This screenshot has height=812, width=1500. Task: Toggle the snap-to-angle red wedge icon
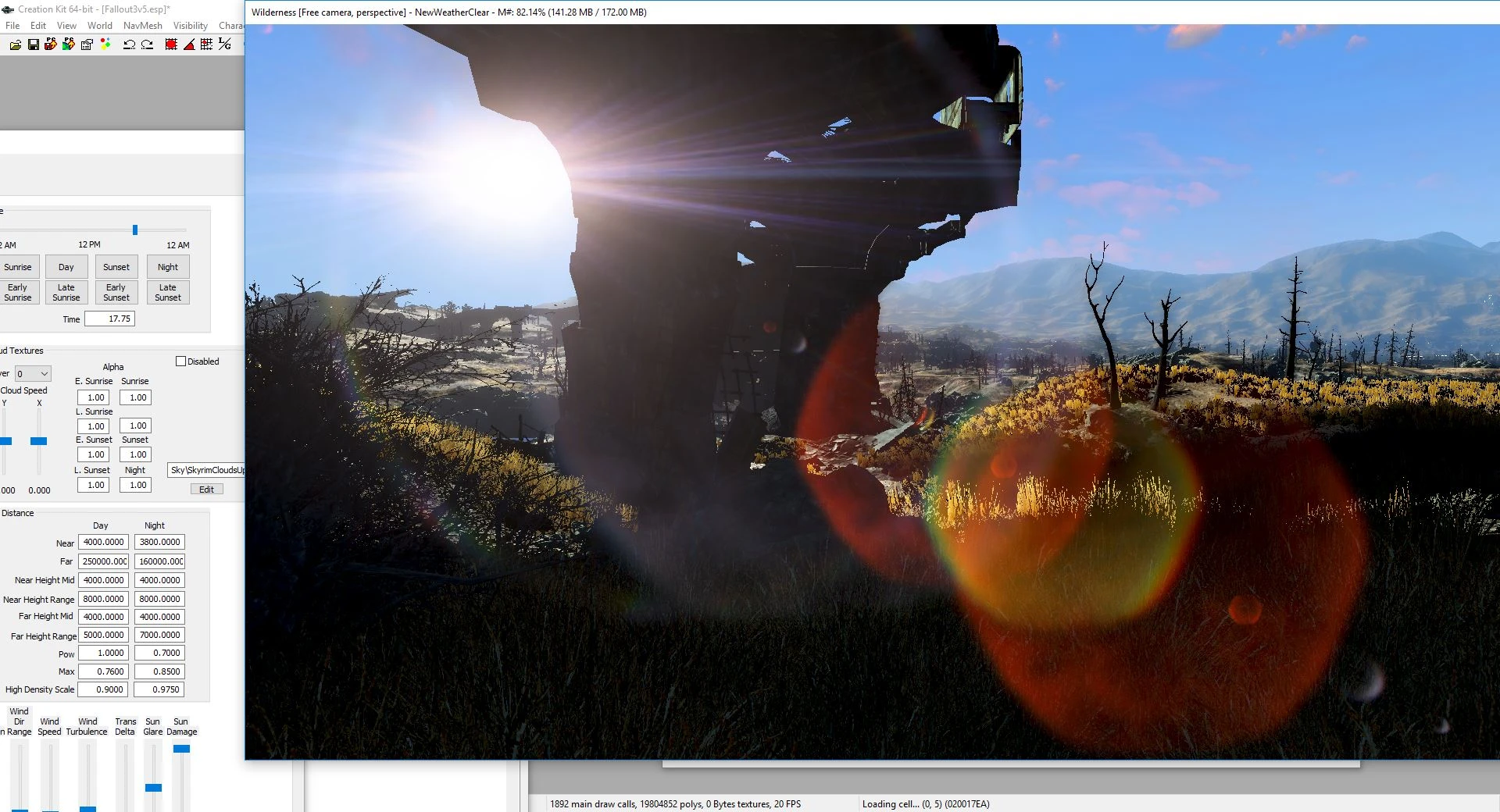coord(189,45)
